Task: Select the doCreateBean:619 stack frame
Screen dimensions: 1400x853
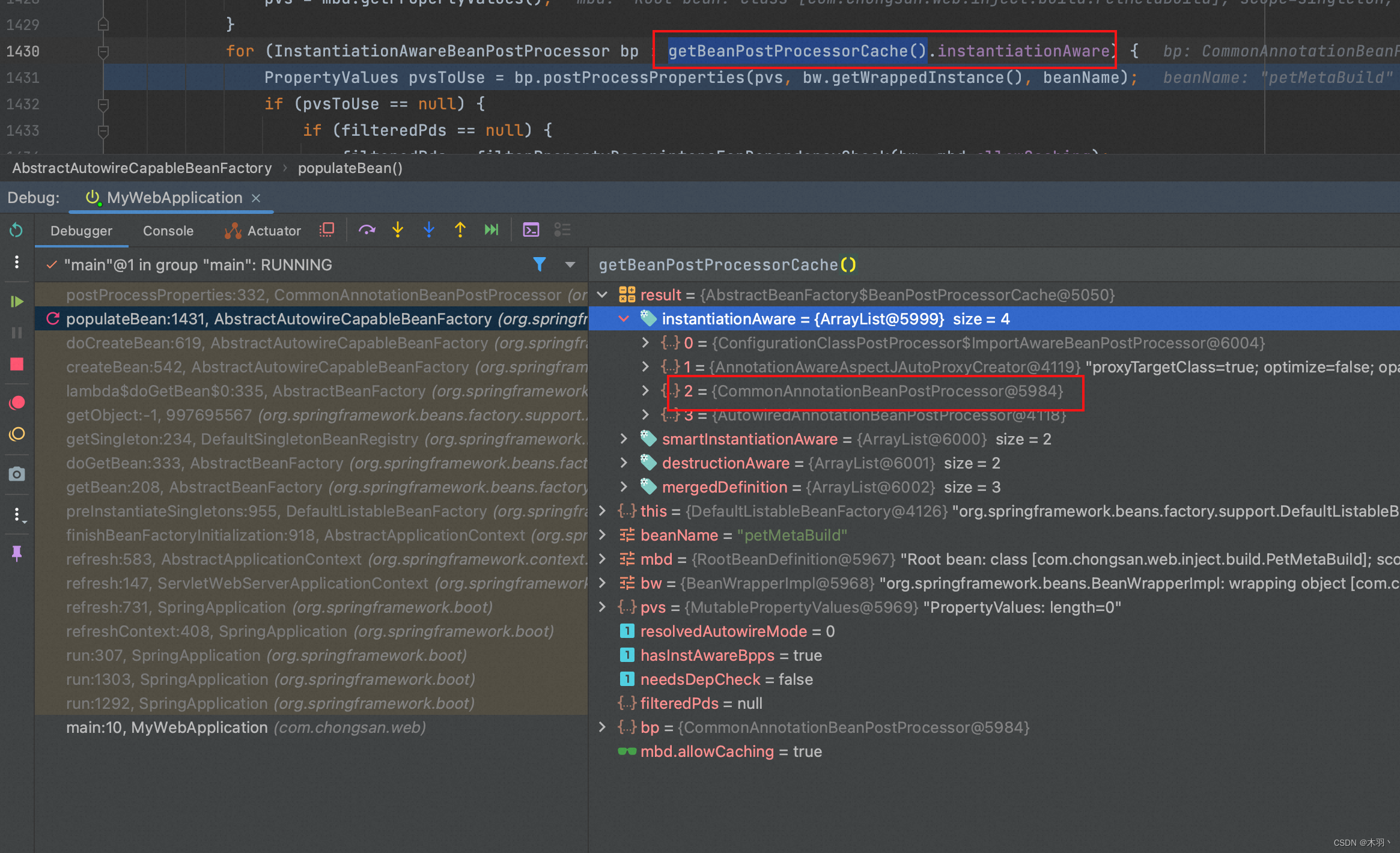Action: [x=311, y=343]
